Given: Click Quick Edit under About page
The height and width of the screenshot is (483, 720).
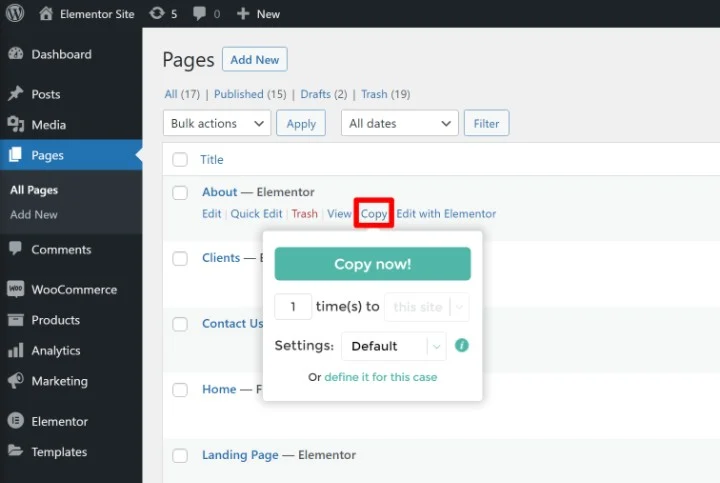Looking at the screenshot, I should (256, 214).
